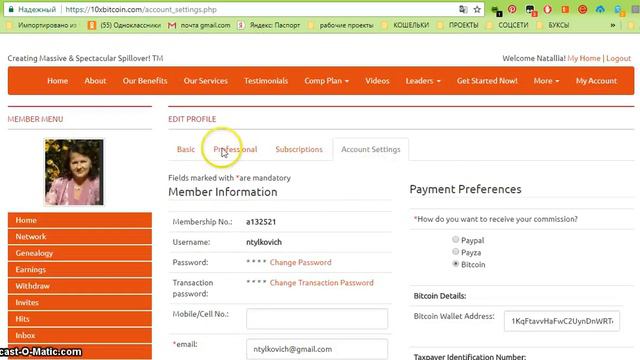Screen dimensions: 640x360
Task: Select the Payza commission option
Action: pos(456,252)
